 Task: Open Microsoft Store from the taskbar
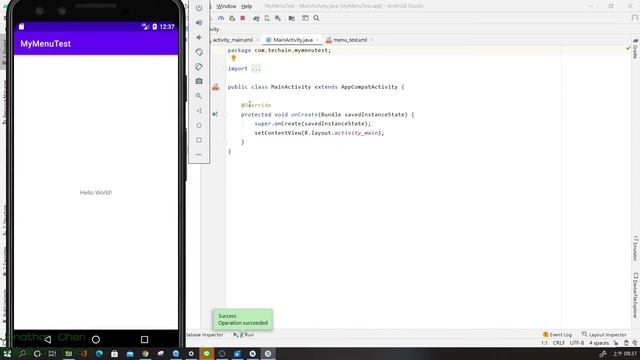(114, 353)
